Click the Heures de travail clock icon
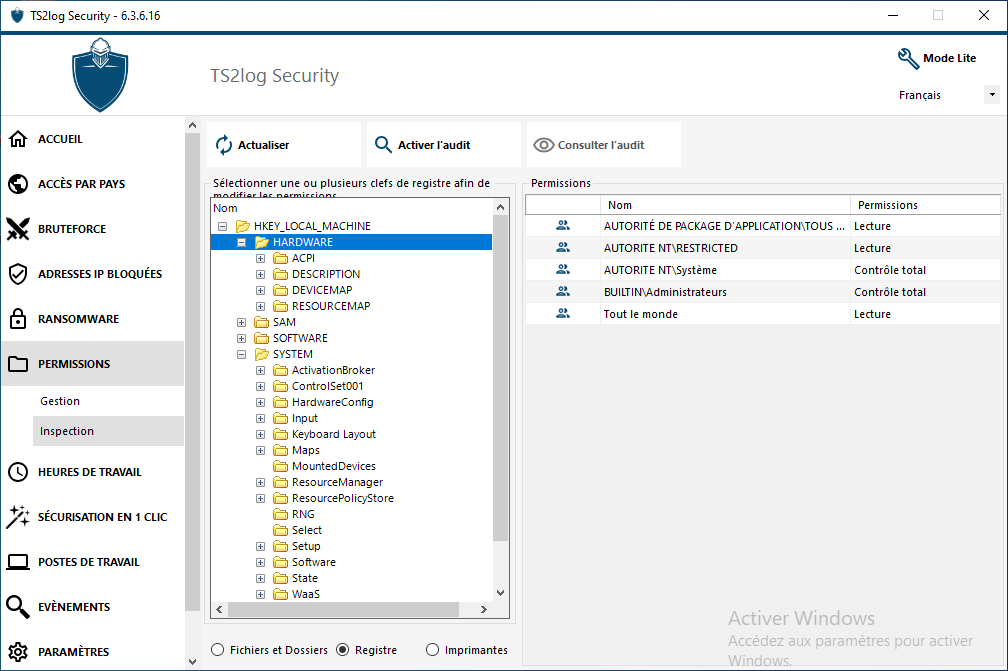Viewport: 1008px width, 671px height. tap(18, 472)
